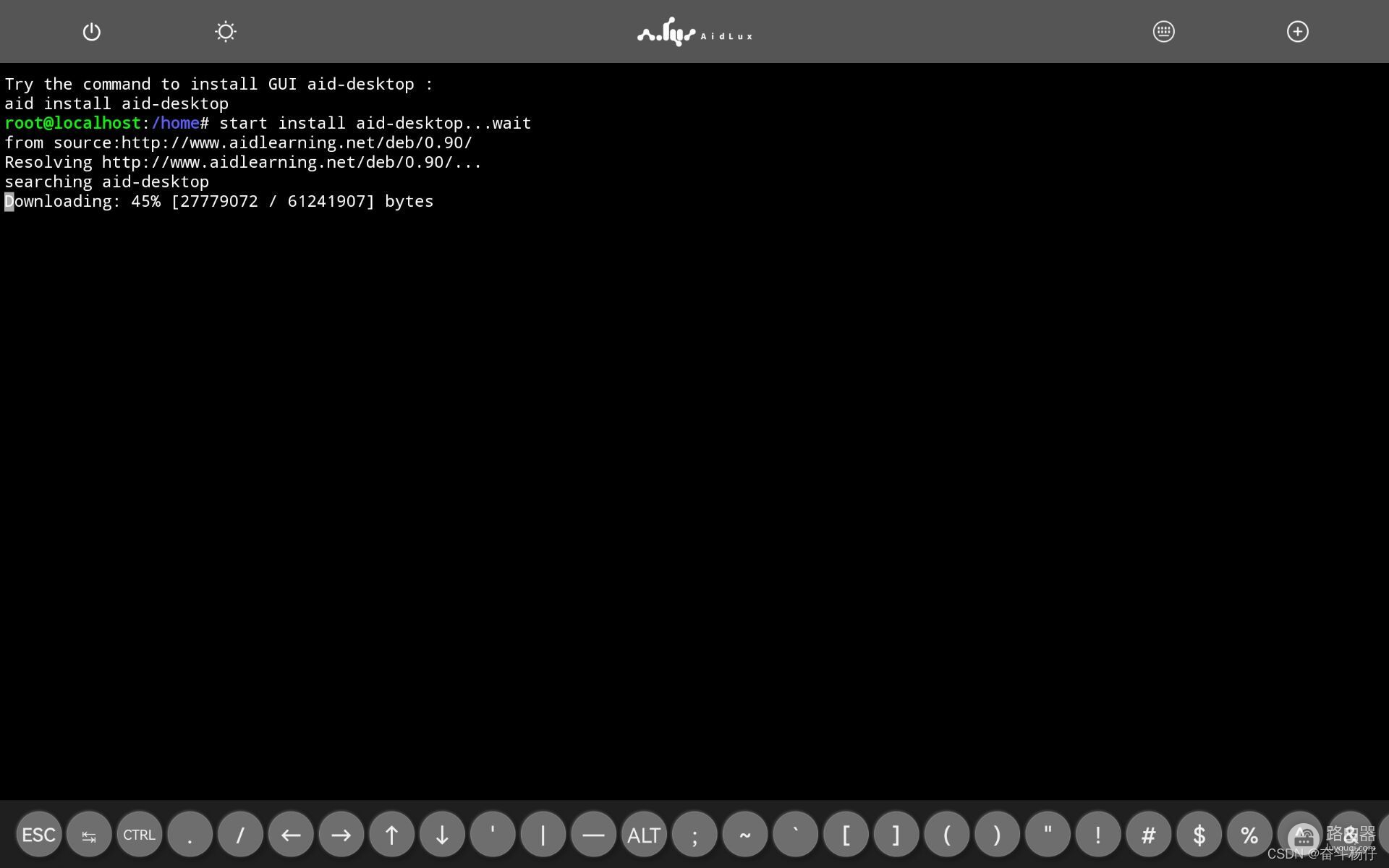Viewport: 1389px width, 868px height.
Task: Tap the tilde key
Action: (x=745, y=835)
